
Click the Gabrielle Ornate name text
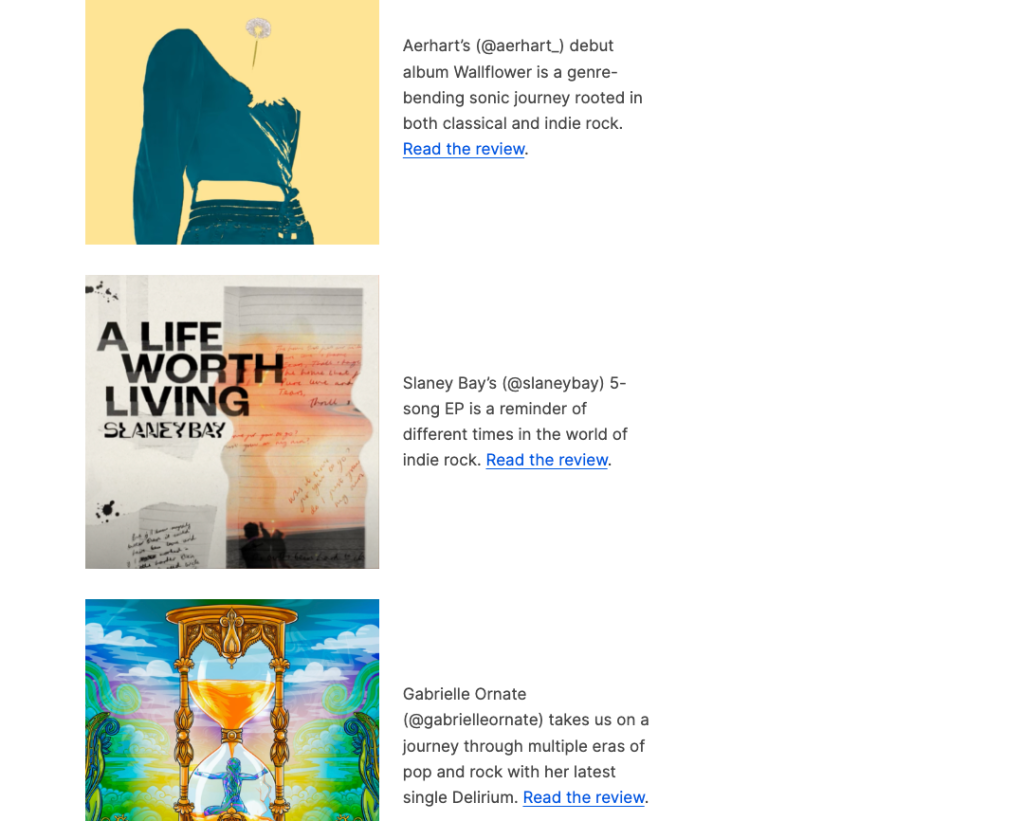point(464,694)
